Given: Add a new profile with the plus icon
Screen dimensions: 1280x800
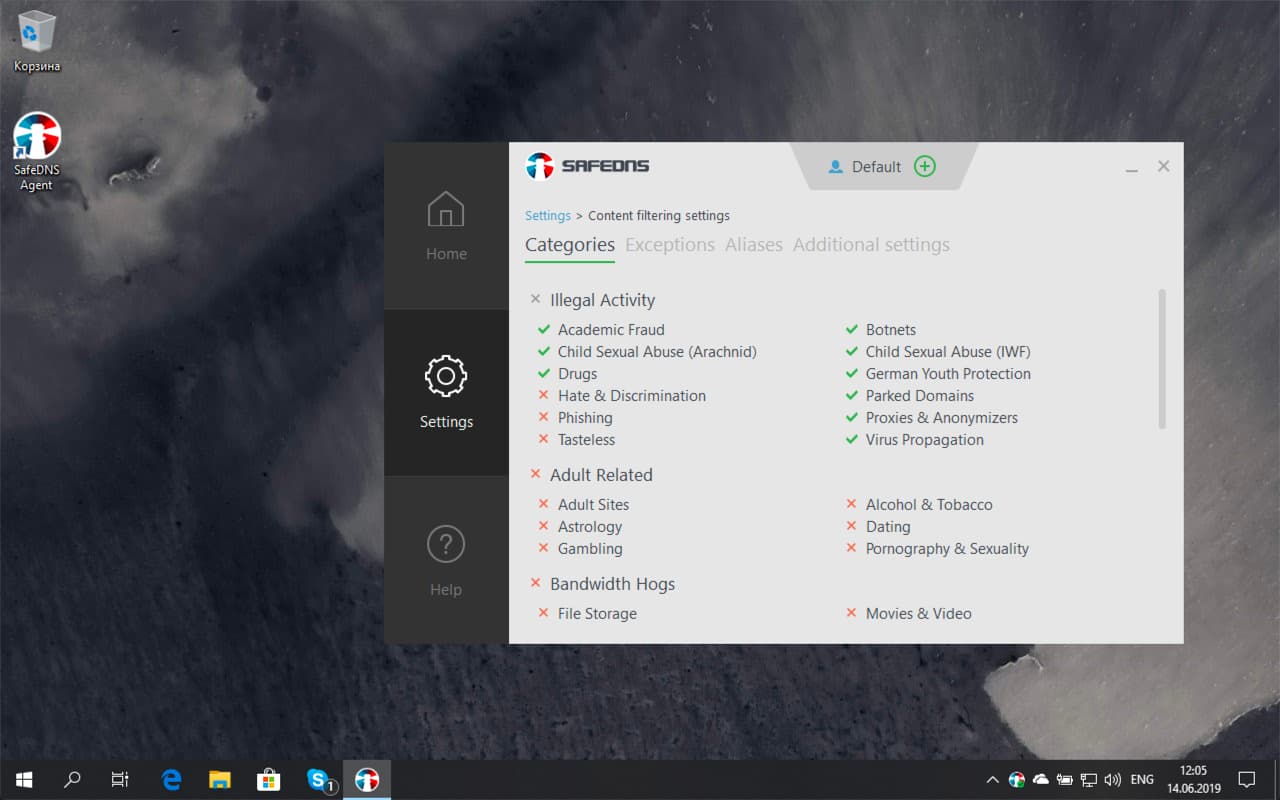Looking at the screenshot, I should coord(924,166).
